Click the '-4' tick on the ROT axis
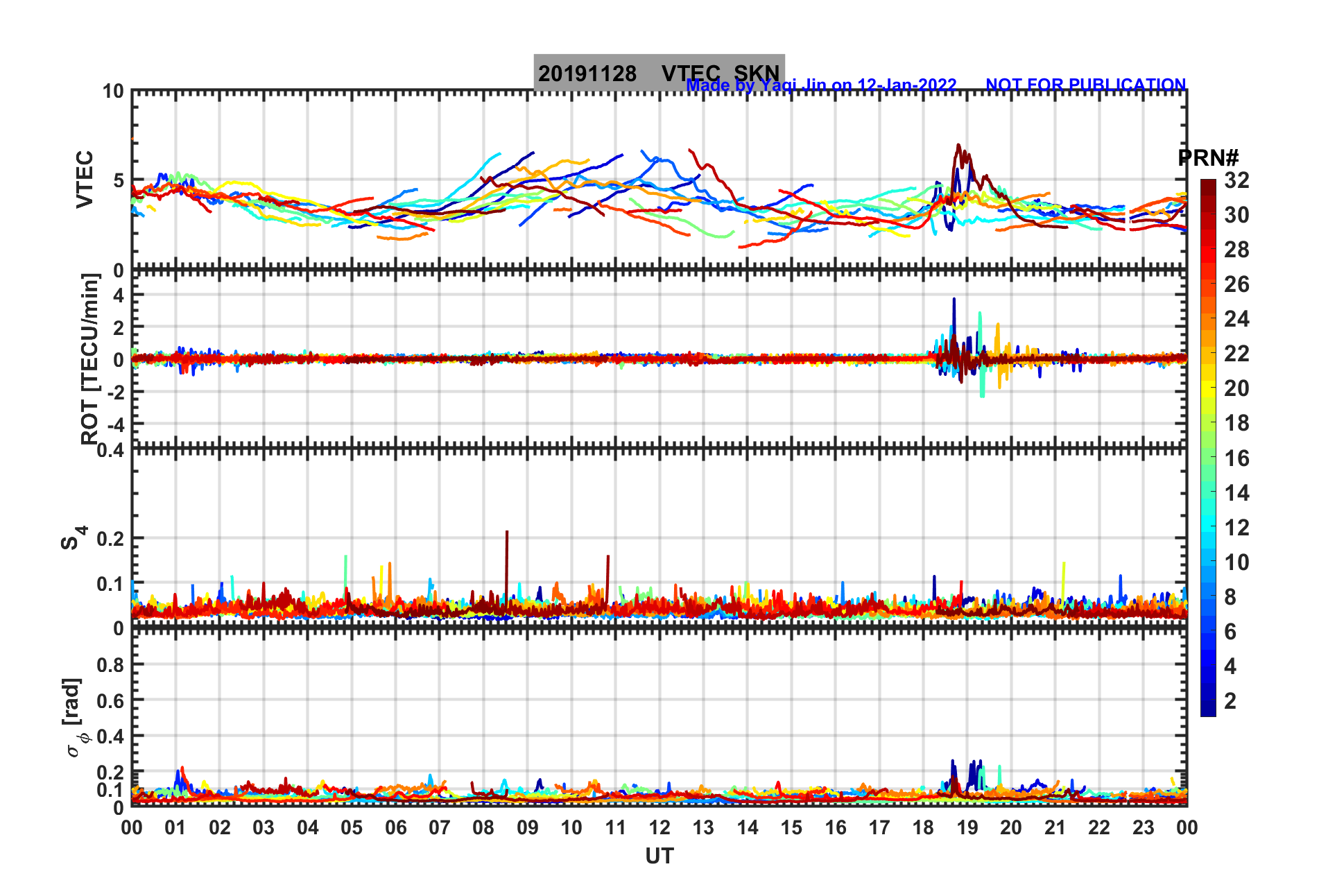This screenshot has height=896, width=1319. coord(114,426)
